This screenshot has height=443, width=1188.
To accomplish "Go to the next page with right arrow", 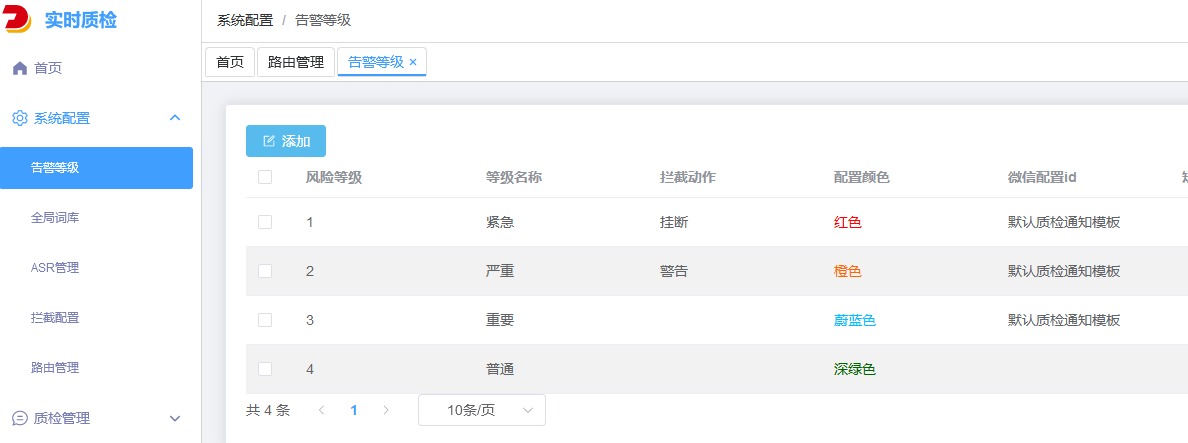I will (x=386, y=410).
